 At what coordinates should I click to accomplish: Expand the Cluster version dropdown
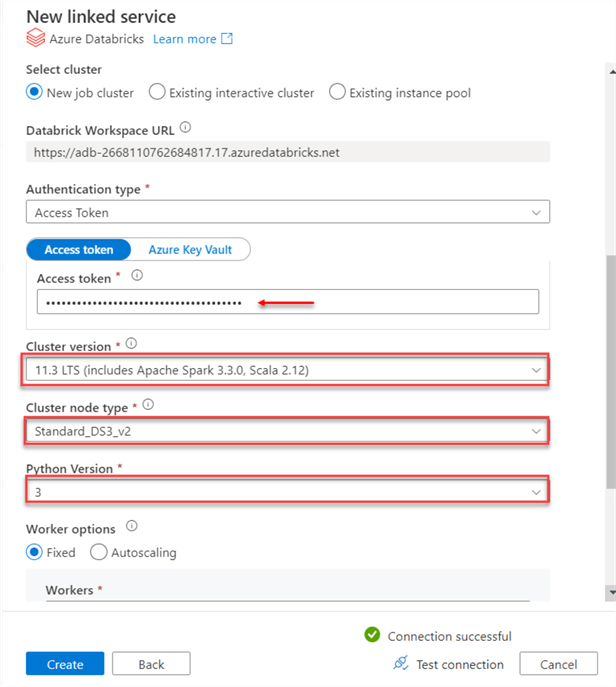coord(287,371)
